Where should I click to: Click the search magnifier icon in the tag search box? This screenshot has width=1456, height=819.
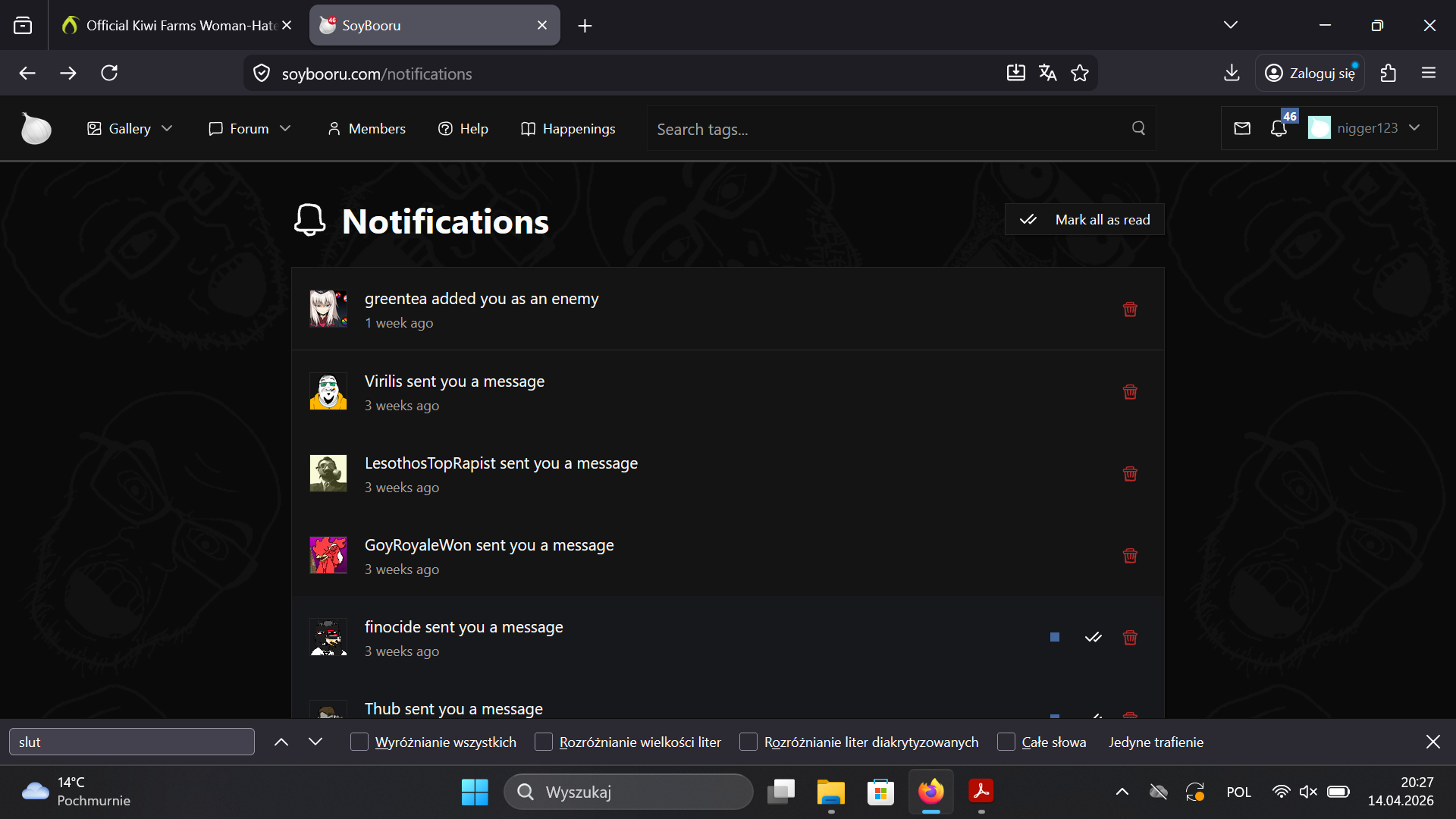[x=1138, y=128]
